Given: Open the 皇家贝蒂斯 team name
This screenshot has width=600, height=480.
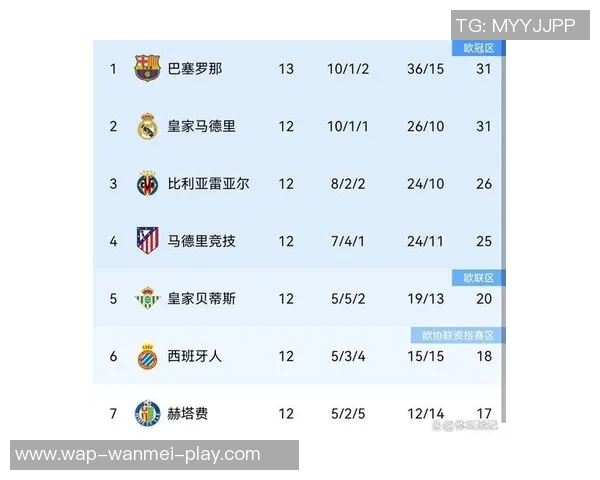Looking at the screenshot, I should pos(202,298).
